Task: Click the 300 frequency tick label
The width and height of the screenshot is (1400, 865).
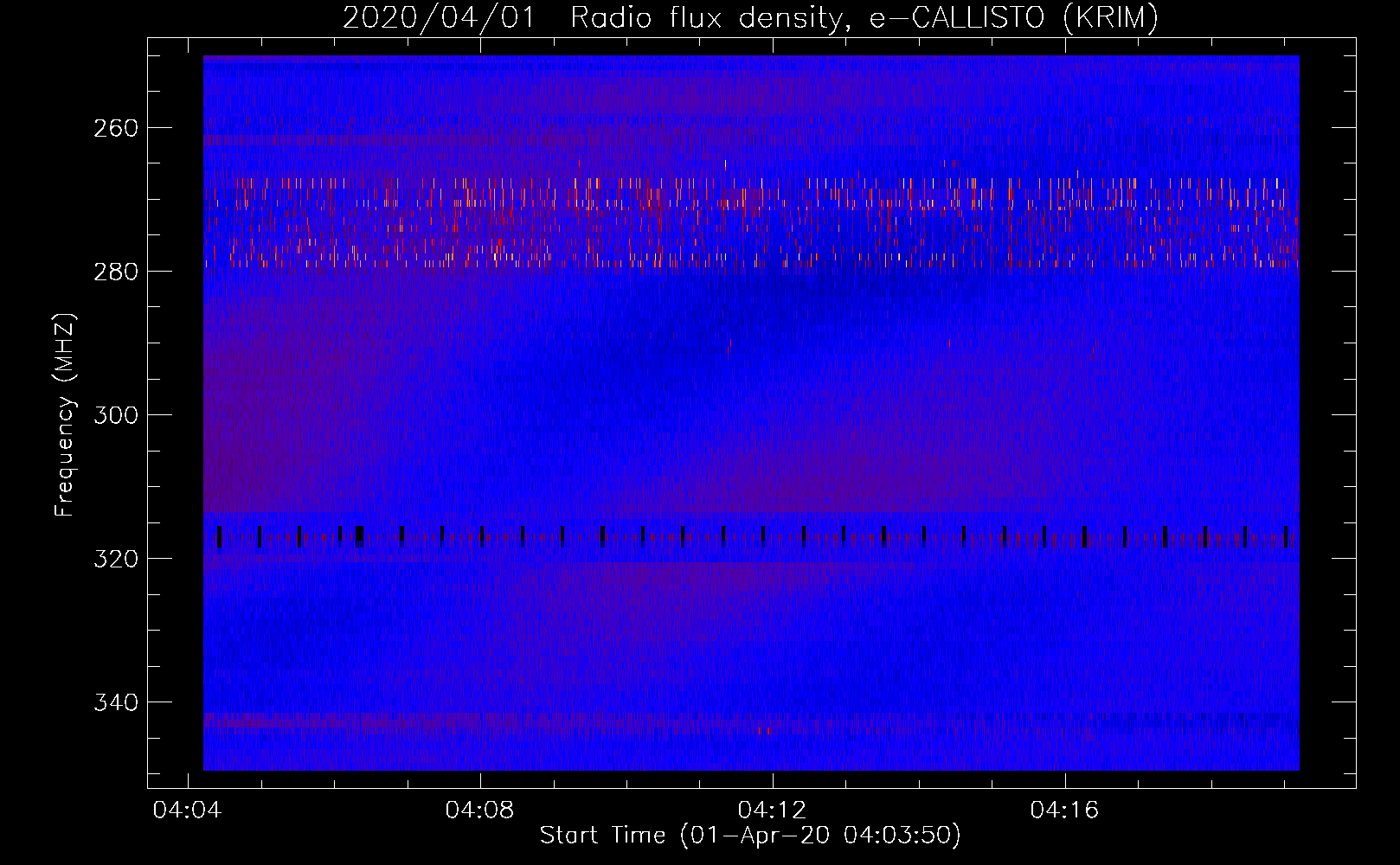Action: point(116,415)
